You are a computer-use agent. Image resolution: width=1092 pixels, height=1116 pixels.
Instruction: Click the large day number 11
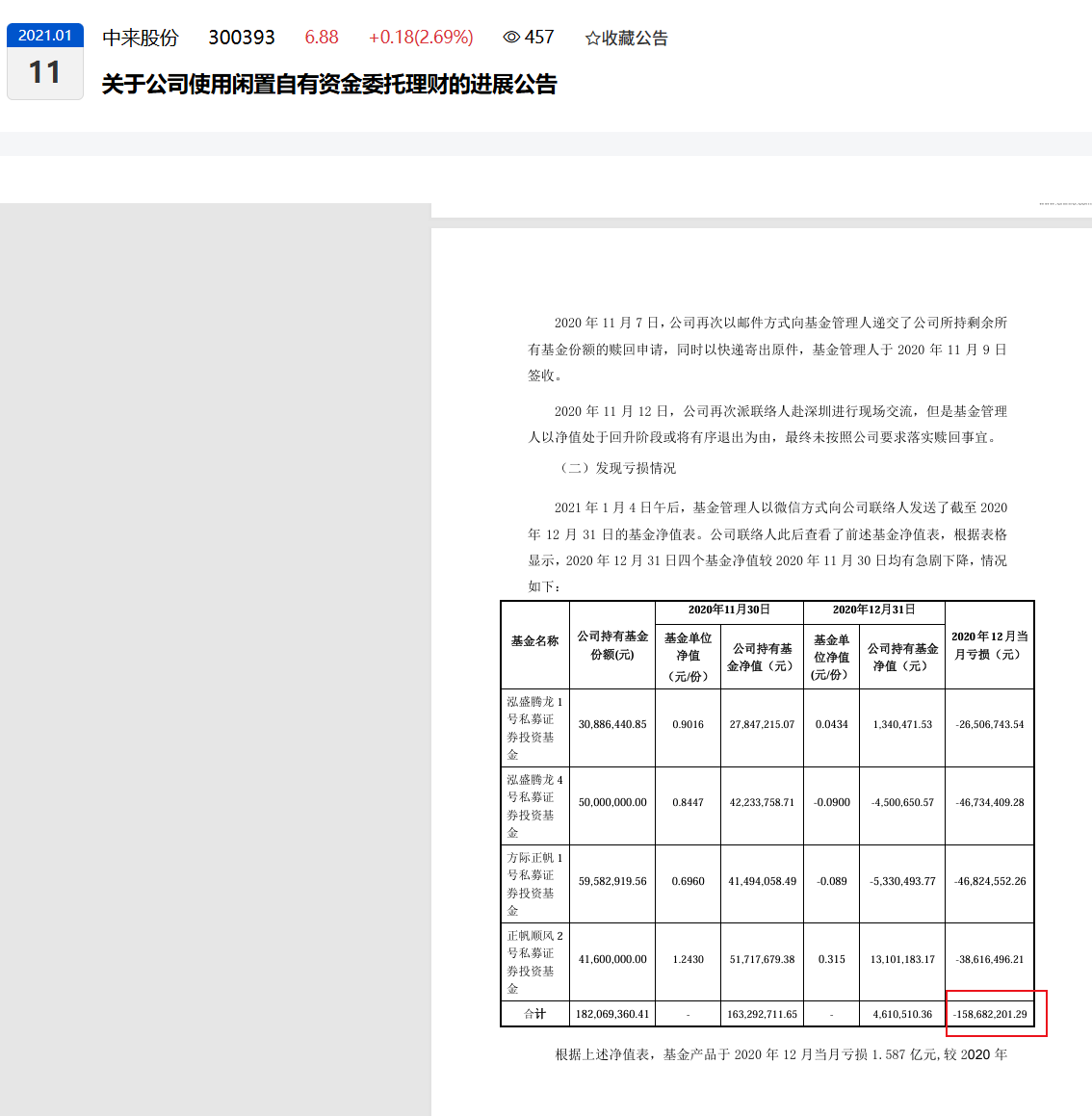click(x=45, y=72)
